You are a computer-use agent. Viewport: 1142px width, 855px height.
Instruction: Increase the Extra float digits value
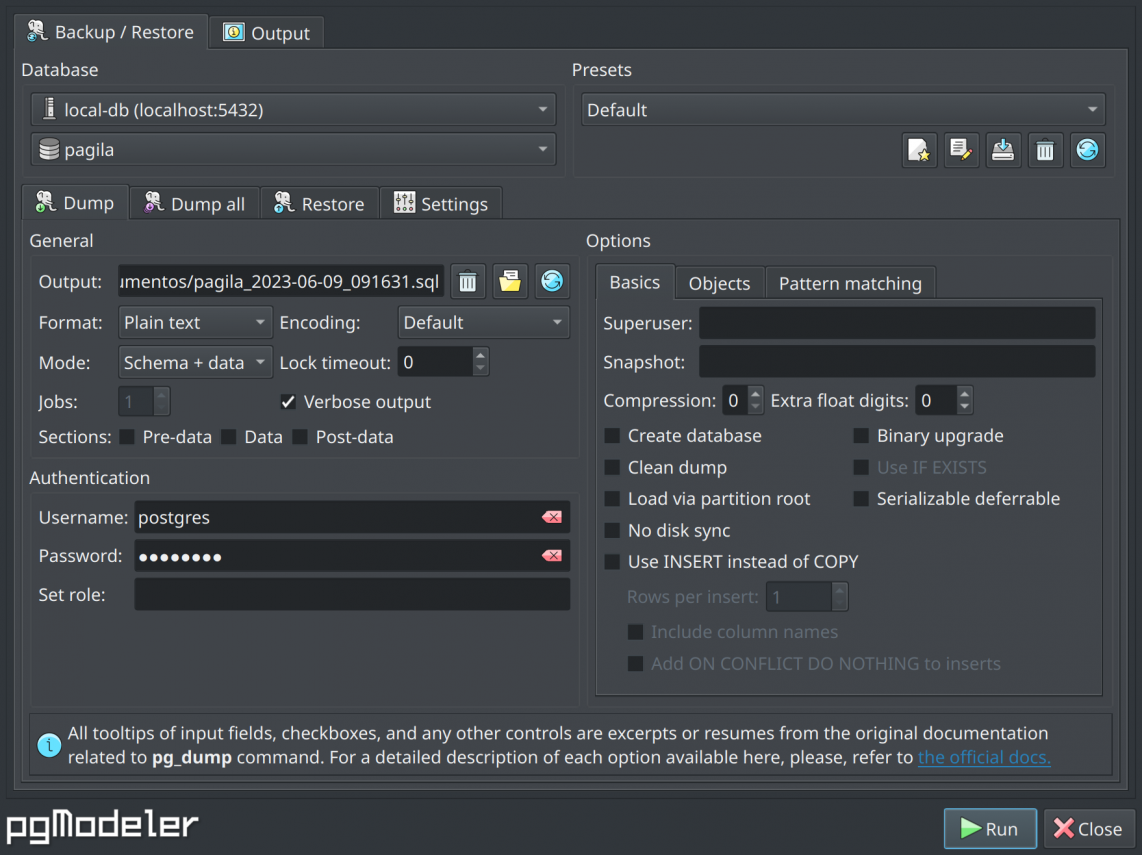tap(964, 394)
